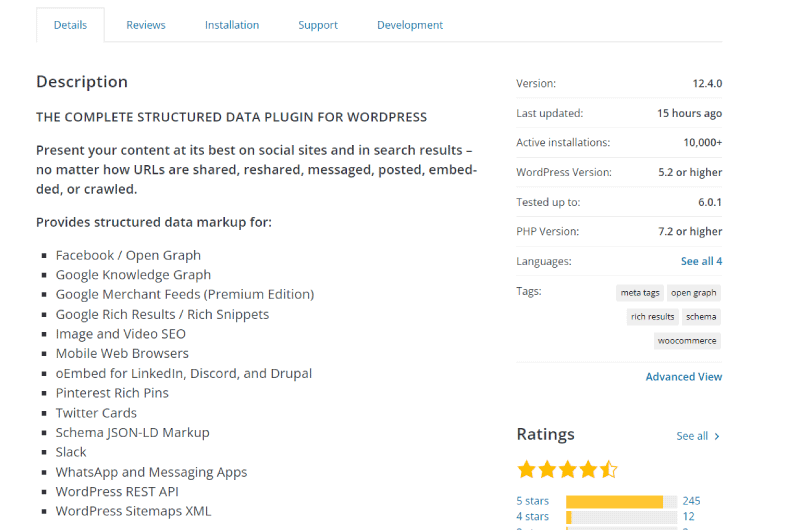Open the 4 stars reviews link
This screenshot has width=800, height=530.
[533, 517]
